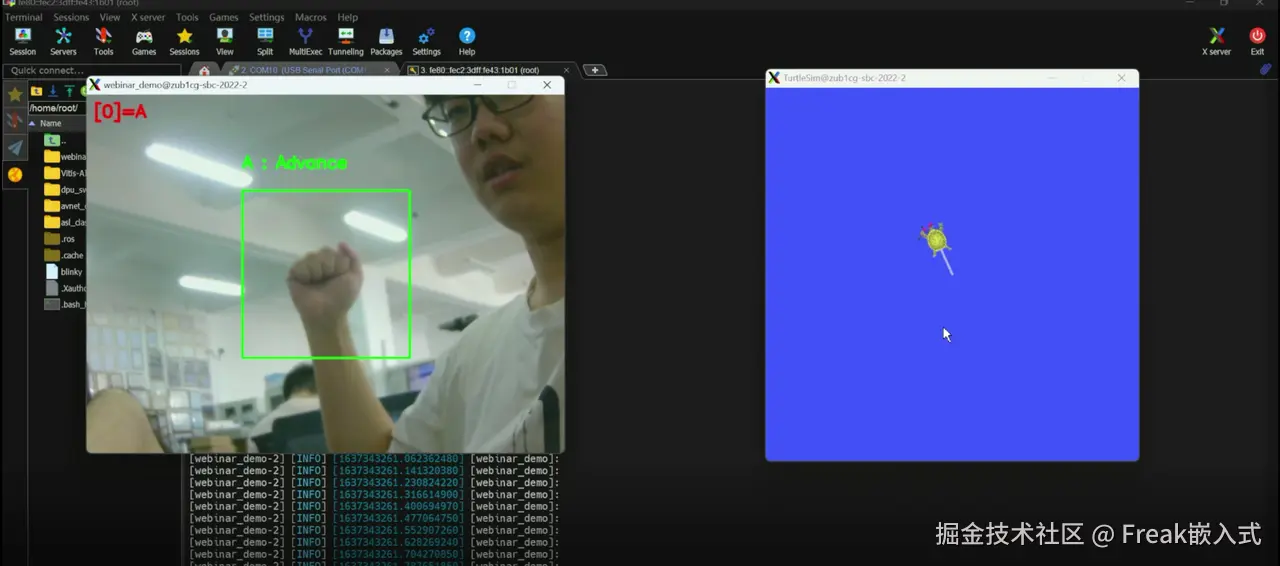The width and height of the screenshot is (1280, 566).
Task: Open the Tools sidebar tab icon
Action: [x=15, y=121]
